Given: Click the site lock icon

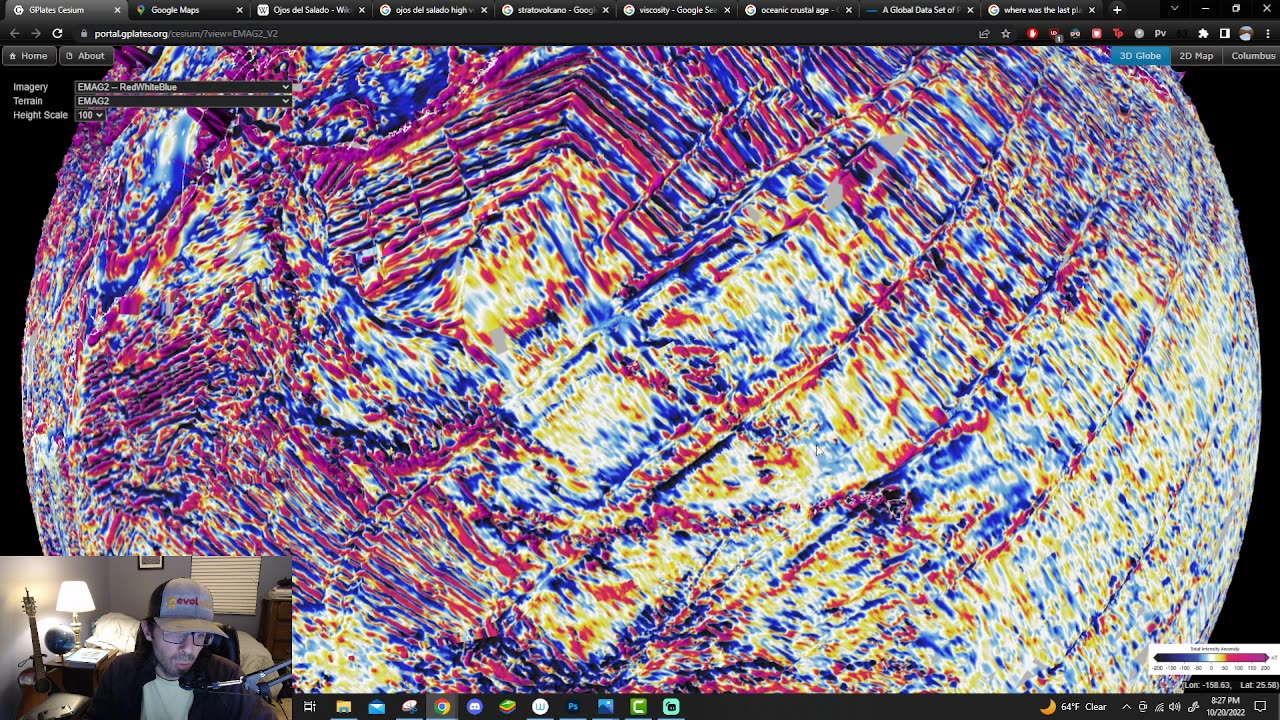Looking at the screenshot, I should (x=83, y=33).
